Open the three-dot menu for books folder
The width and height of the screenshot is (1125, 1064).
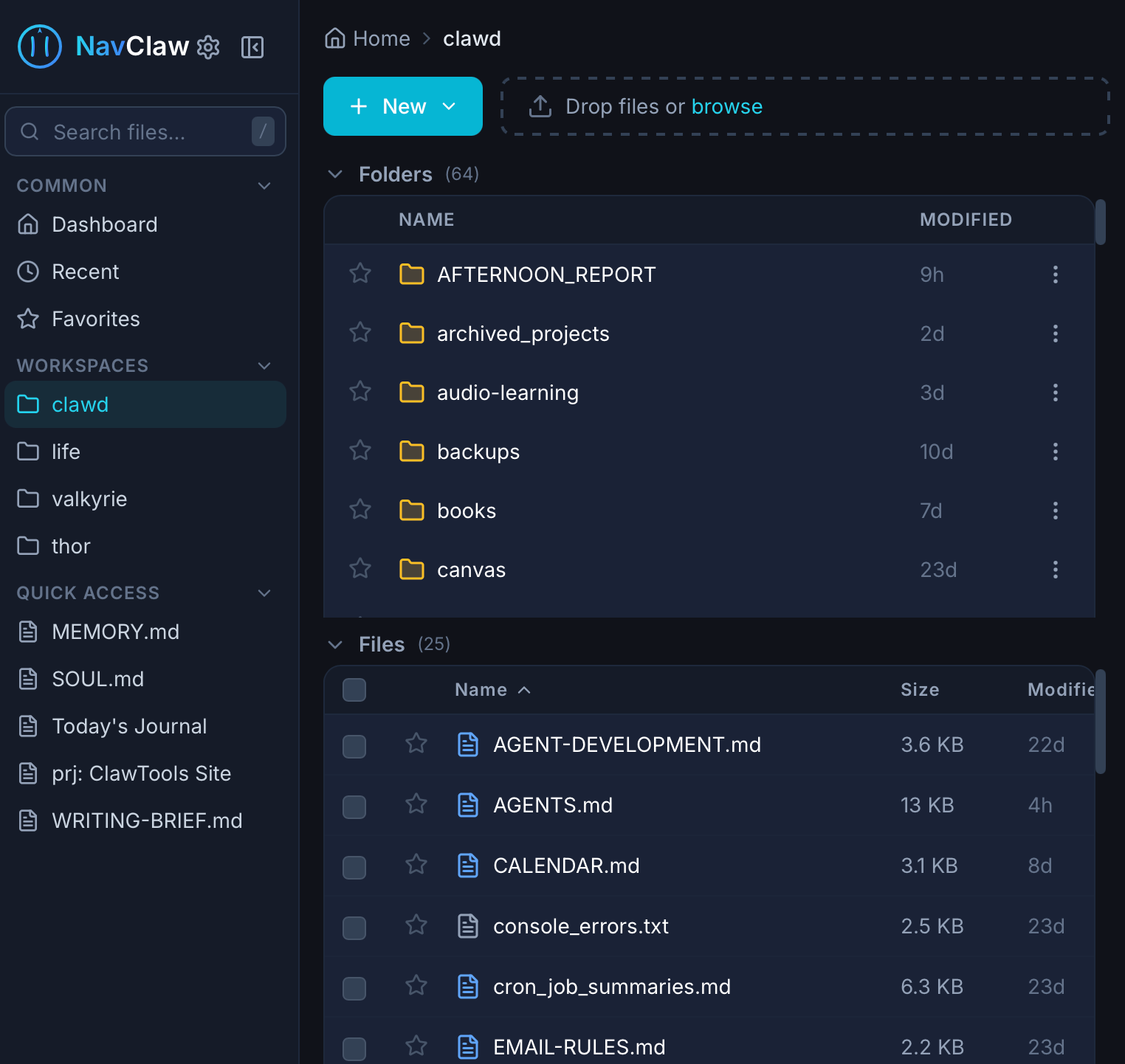click(x=1056, y=510)
